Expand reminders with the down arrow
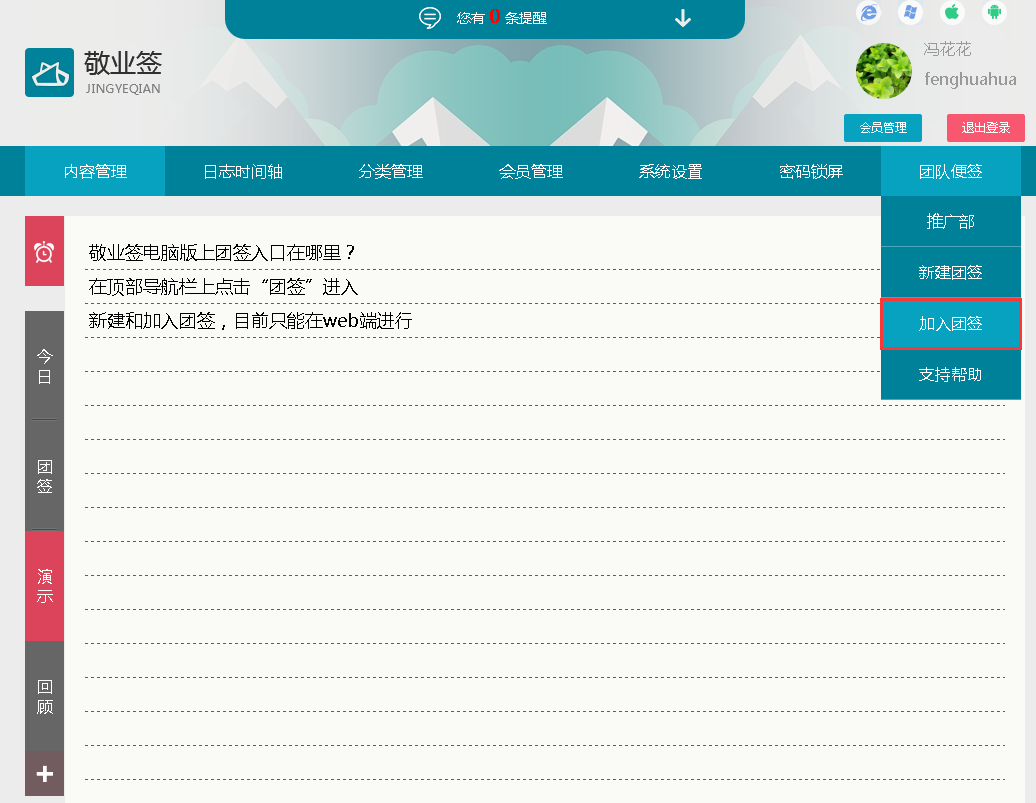This screenshot has width=1036, height=803. (x=683, y=19)
